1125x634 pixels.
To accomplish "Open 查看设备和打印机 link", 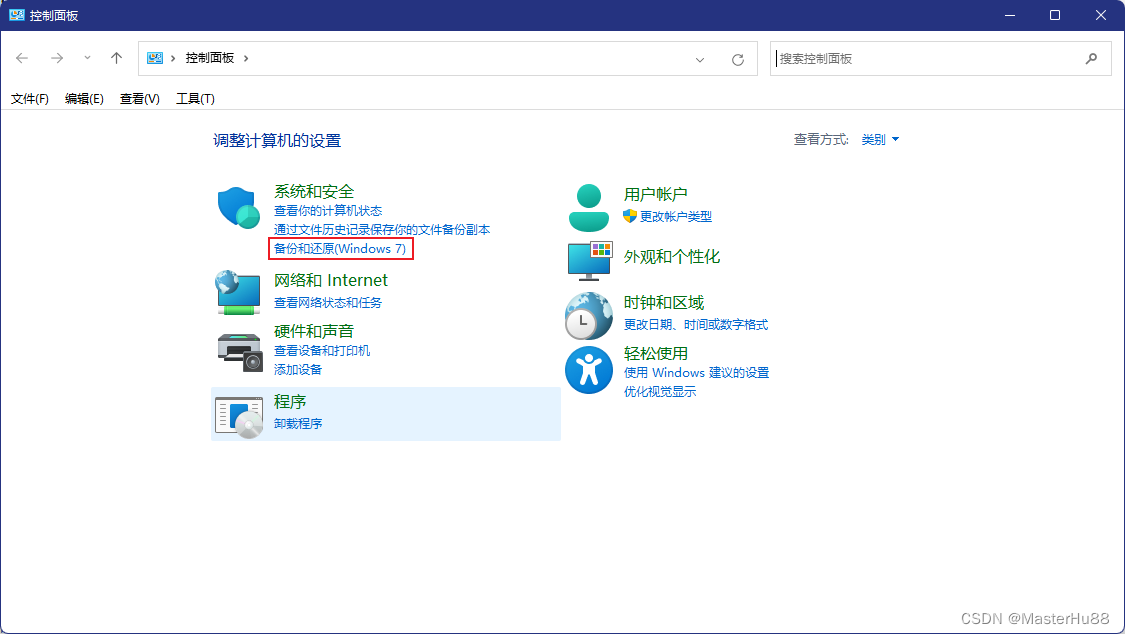I will coord(321,350).
